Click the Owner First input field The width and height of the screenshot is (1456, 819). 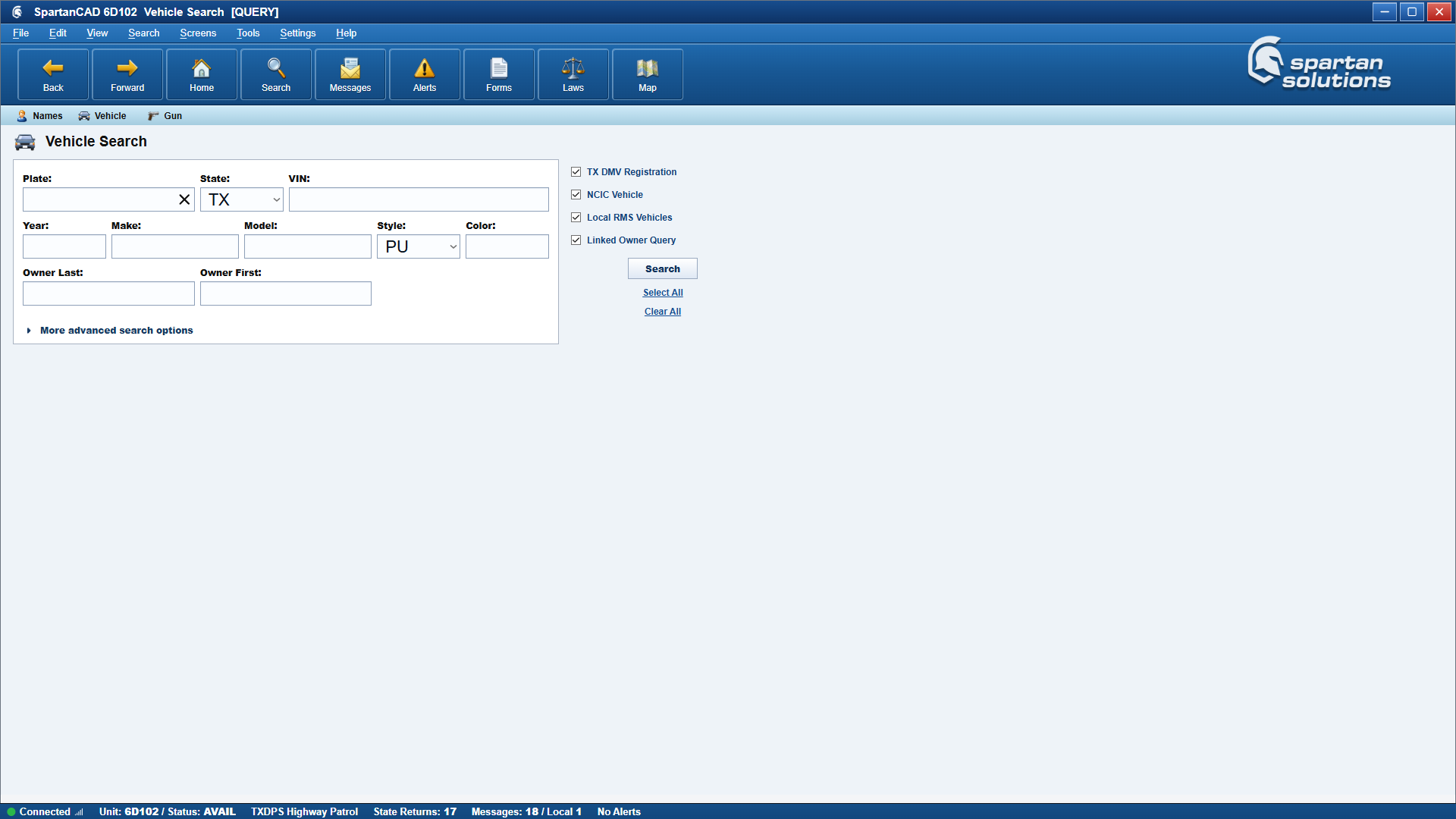click(286, 293)
